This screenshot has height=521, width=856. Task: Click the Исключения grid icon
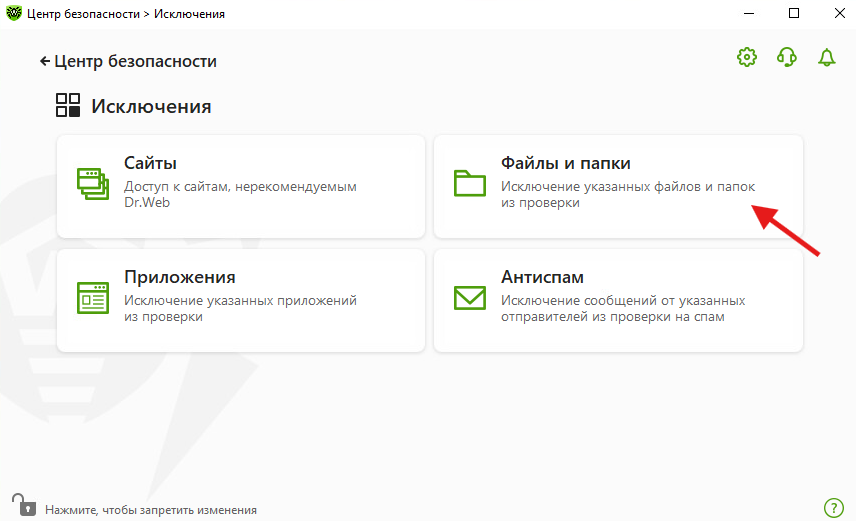click(x=68, y=105)
